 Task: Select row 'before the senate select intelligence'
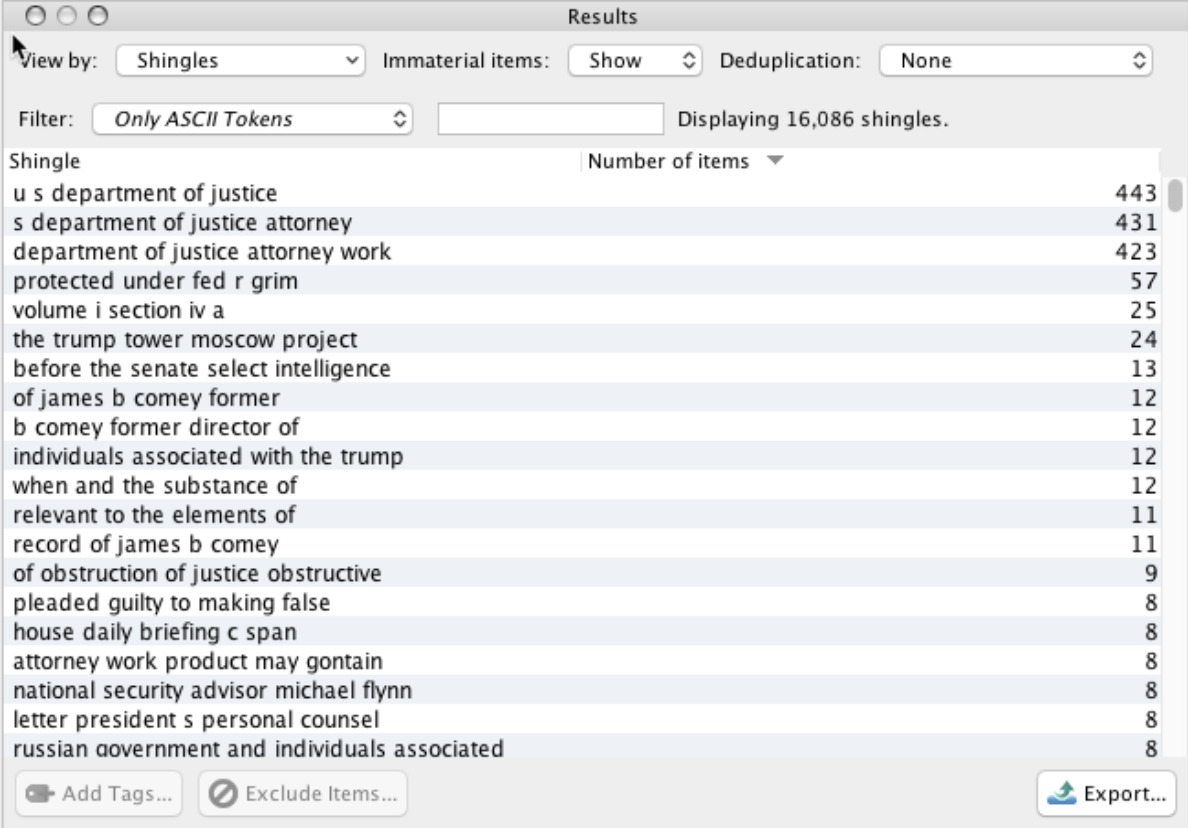tap(582, 368)
